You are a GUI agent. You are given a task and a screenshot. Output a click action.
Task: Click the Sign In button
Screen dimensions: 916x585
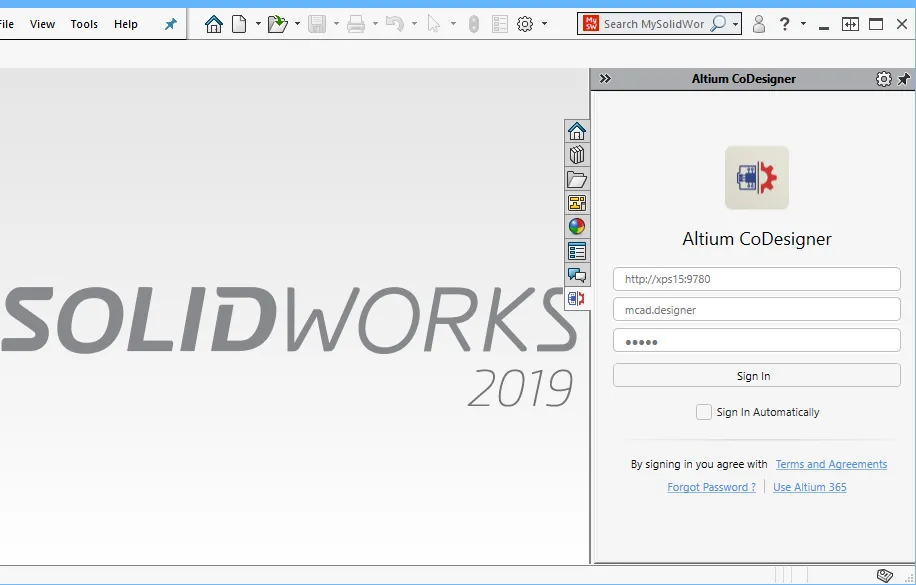pyautogui.click(x=757, y=375)
